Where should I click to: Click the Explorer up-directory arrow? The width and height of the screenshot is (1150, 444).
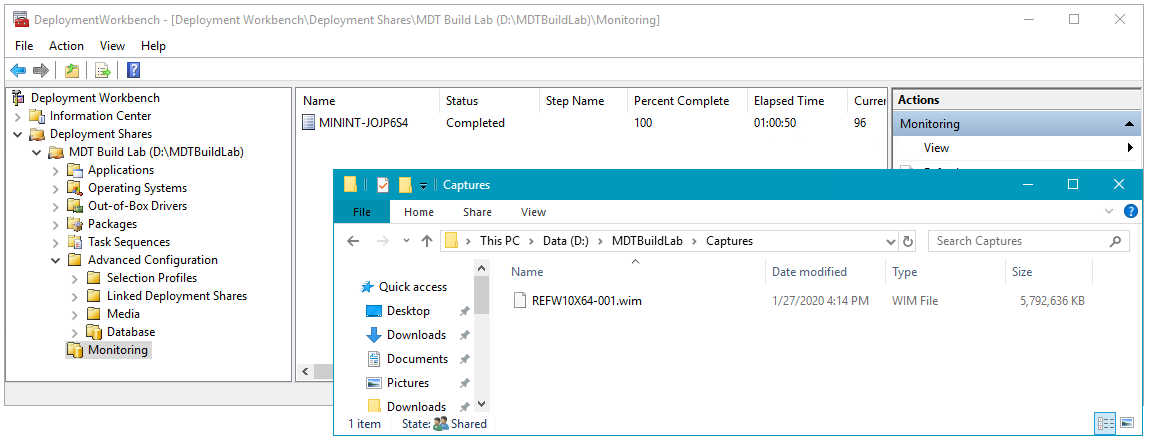[427, 241]
